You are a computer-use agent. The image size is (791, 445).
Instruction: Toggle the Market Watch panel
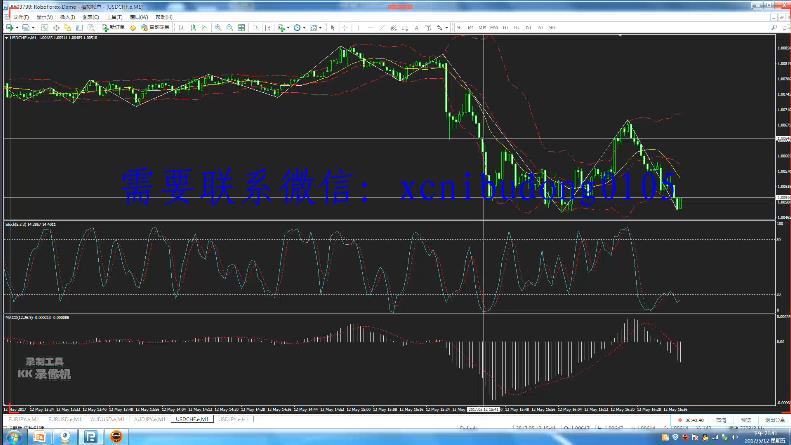[44, 28]
